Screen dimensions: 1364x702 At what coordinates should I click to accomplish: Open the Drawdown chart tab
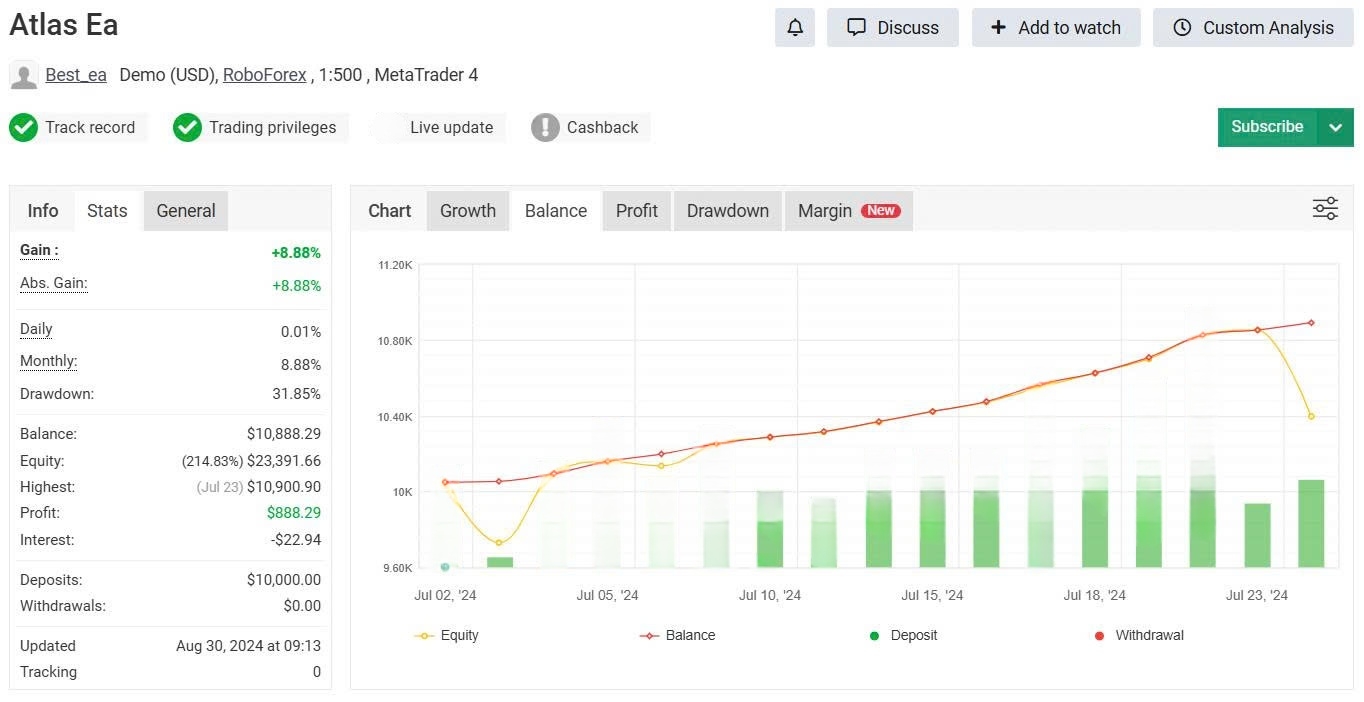727,211
